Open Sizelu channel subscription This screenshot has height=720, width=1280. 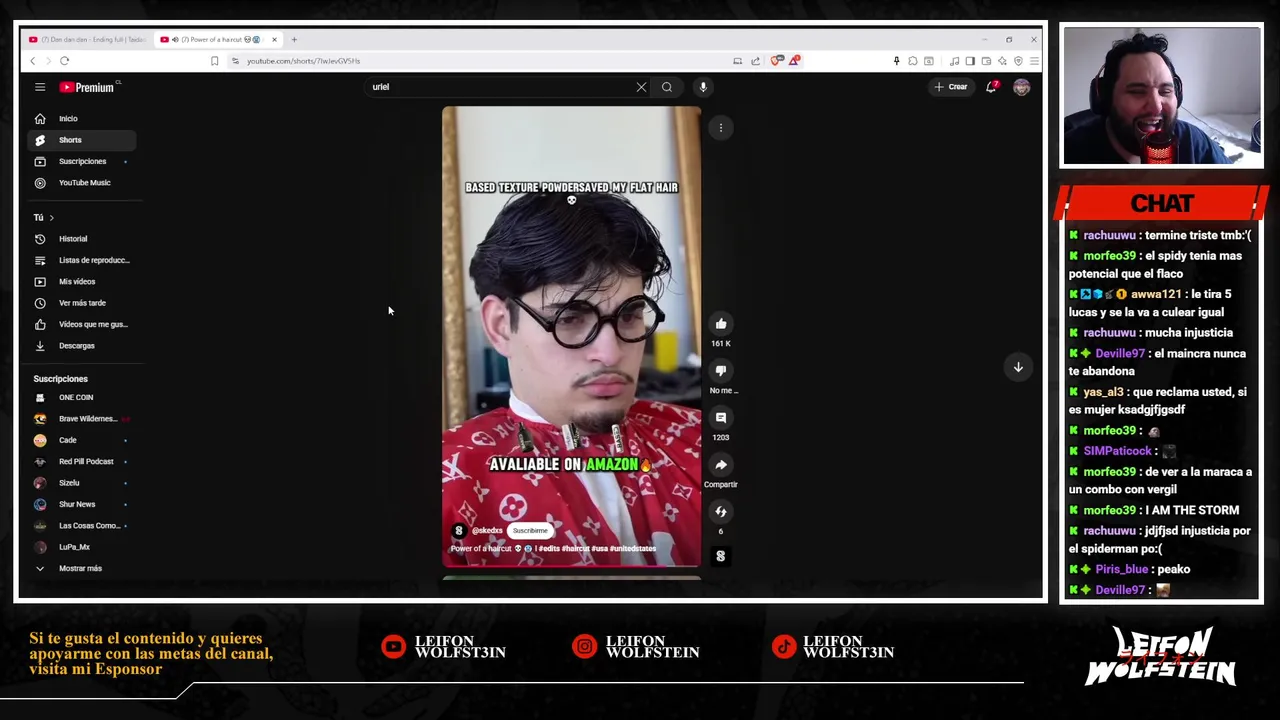point(82,483)
